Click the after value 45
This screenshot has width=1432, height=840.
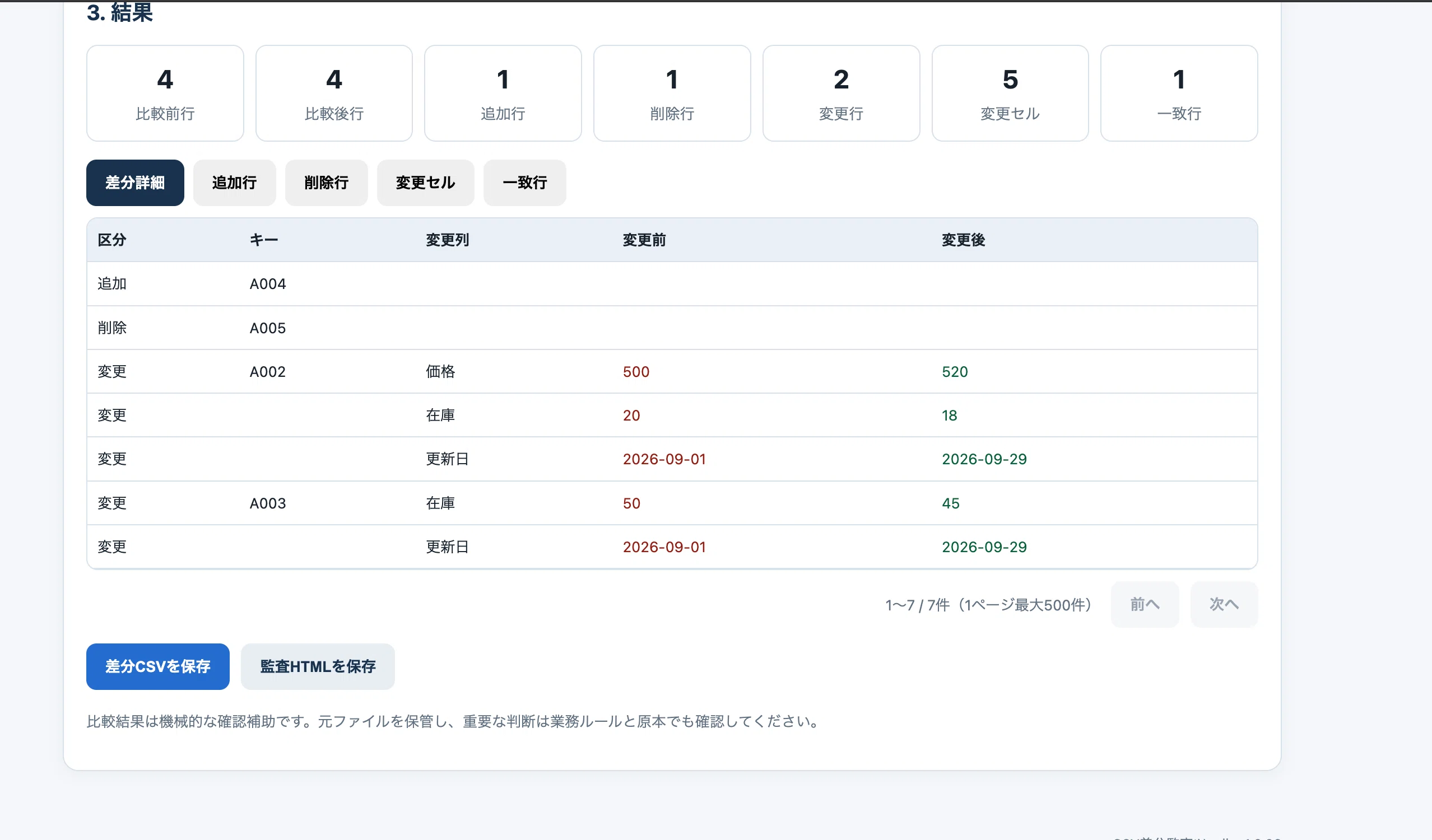coord(951,503)
